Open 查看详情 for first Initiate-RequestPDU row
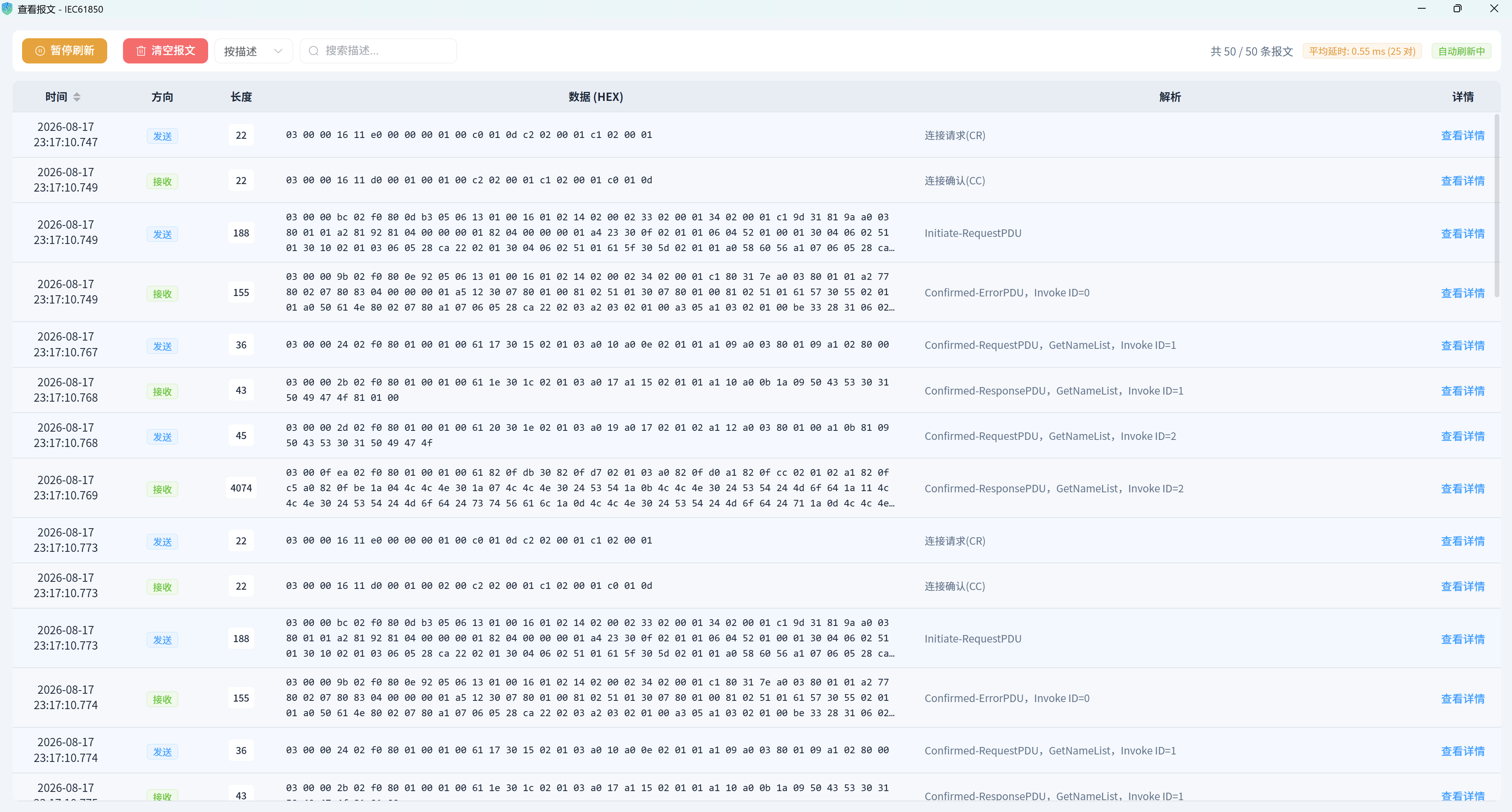1512x812 pixels. pos(1463,234)
